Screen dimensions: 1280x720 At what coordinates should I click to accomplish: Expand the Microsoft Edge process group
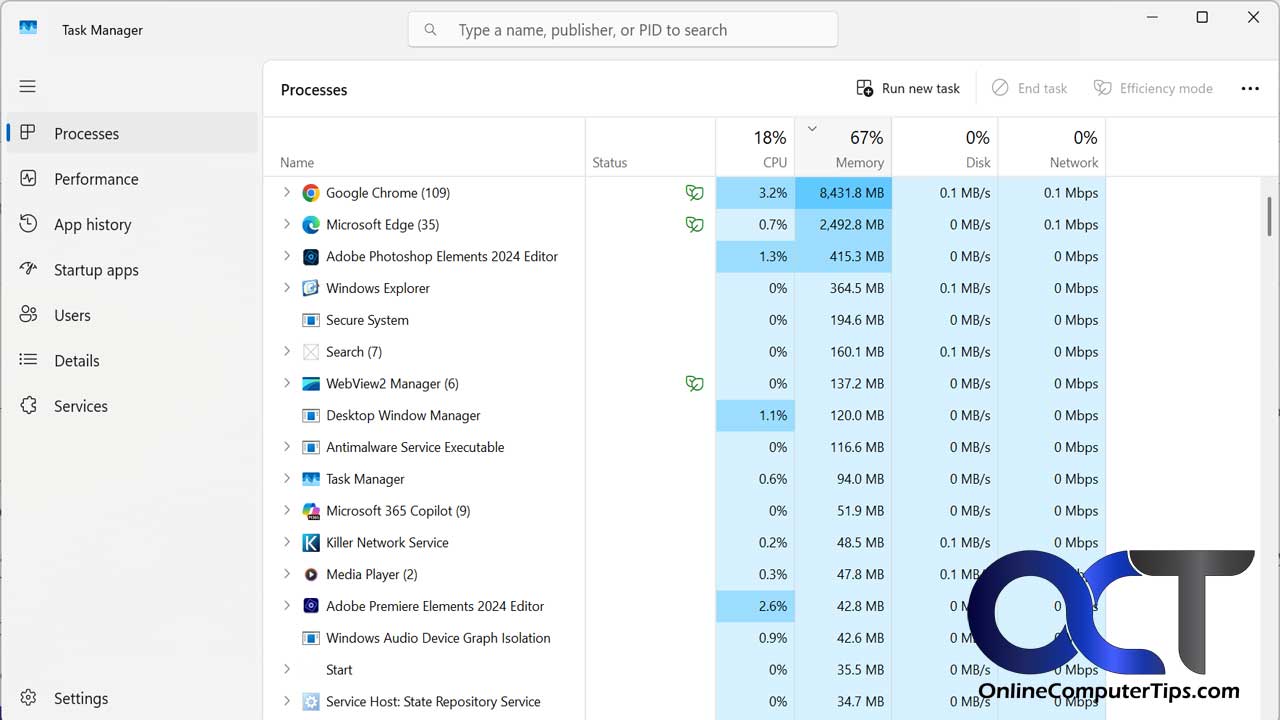(x=286, y=225)
